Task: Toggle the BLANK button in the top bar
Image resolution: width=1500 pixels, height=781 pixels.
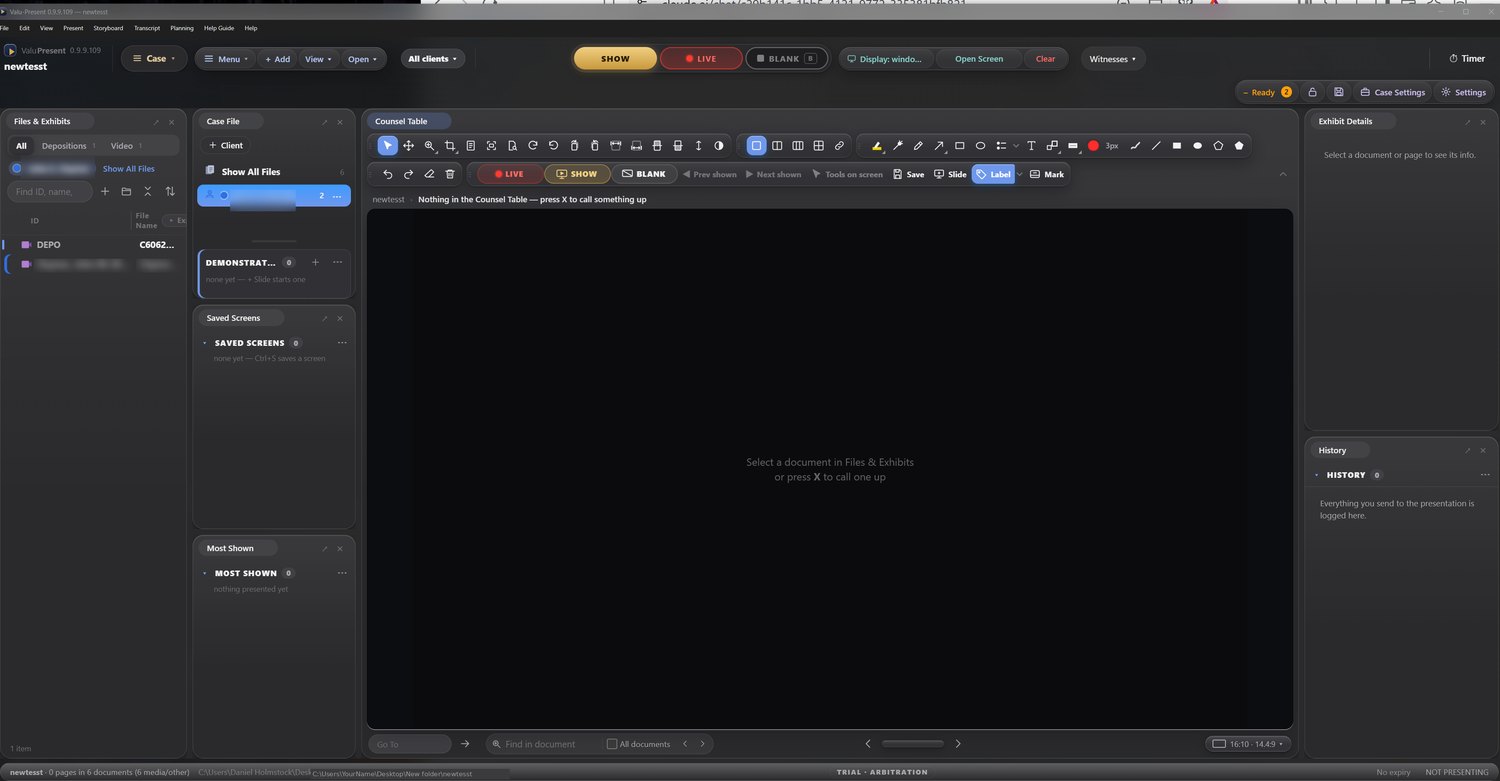Action: [786, 59]
